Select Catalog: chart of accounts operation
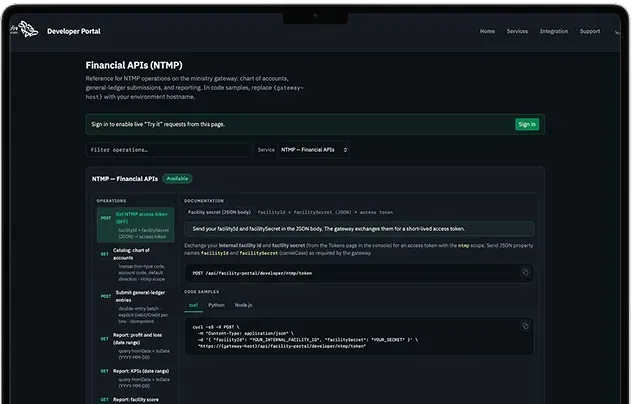 pyautogui.click(x=135, y=264)
